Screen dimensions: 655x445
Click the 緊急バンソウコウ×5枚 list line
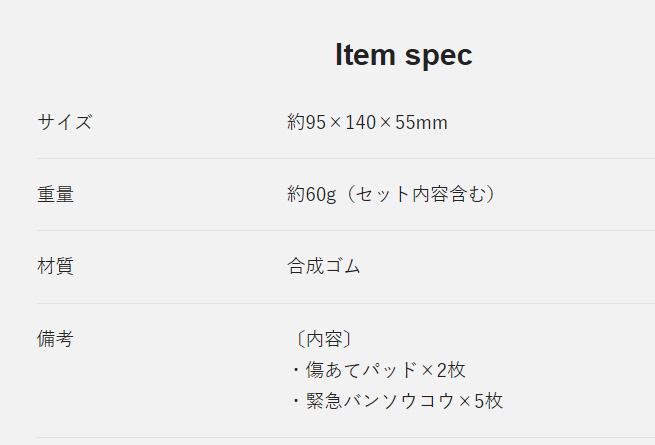397,401
